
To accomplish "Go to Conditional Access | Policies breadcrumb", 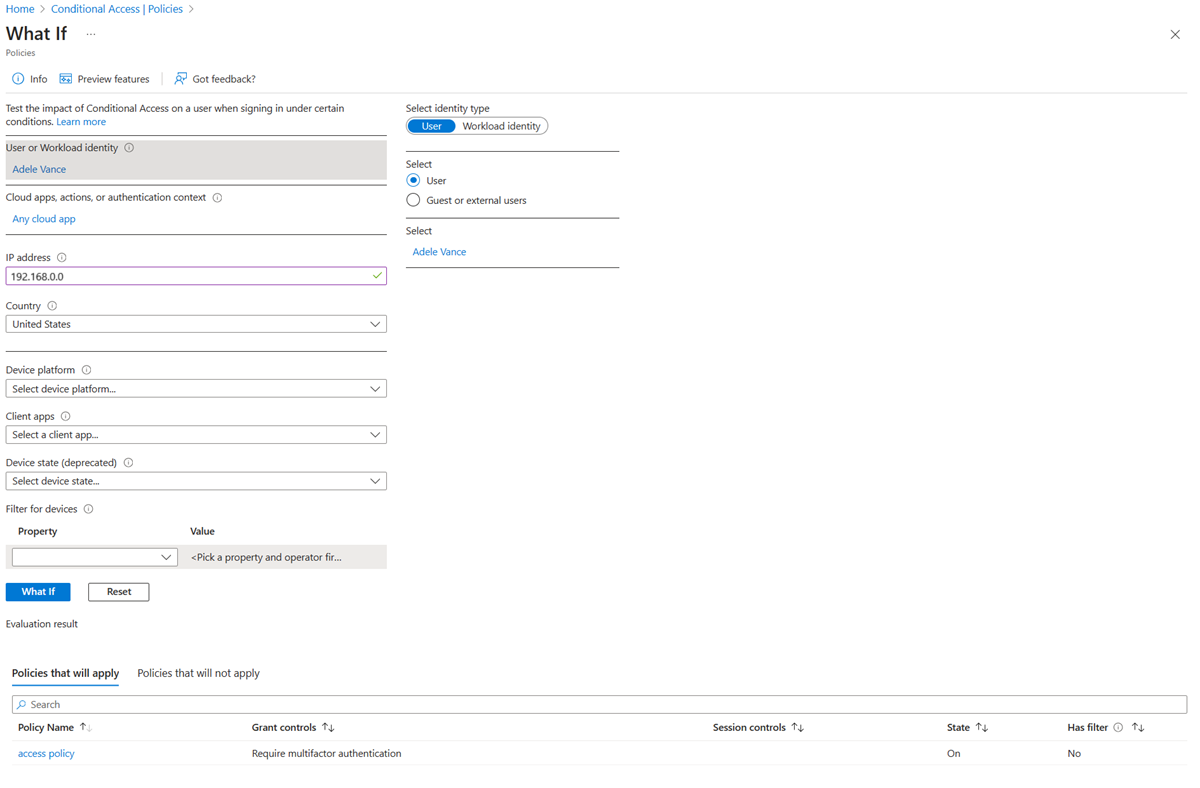I will 117,9.
